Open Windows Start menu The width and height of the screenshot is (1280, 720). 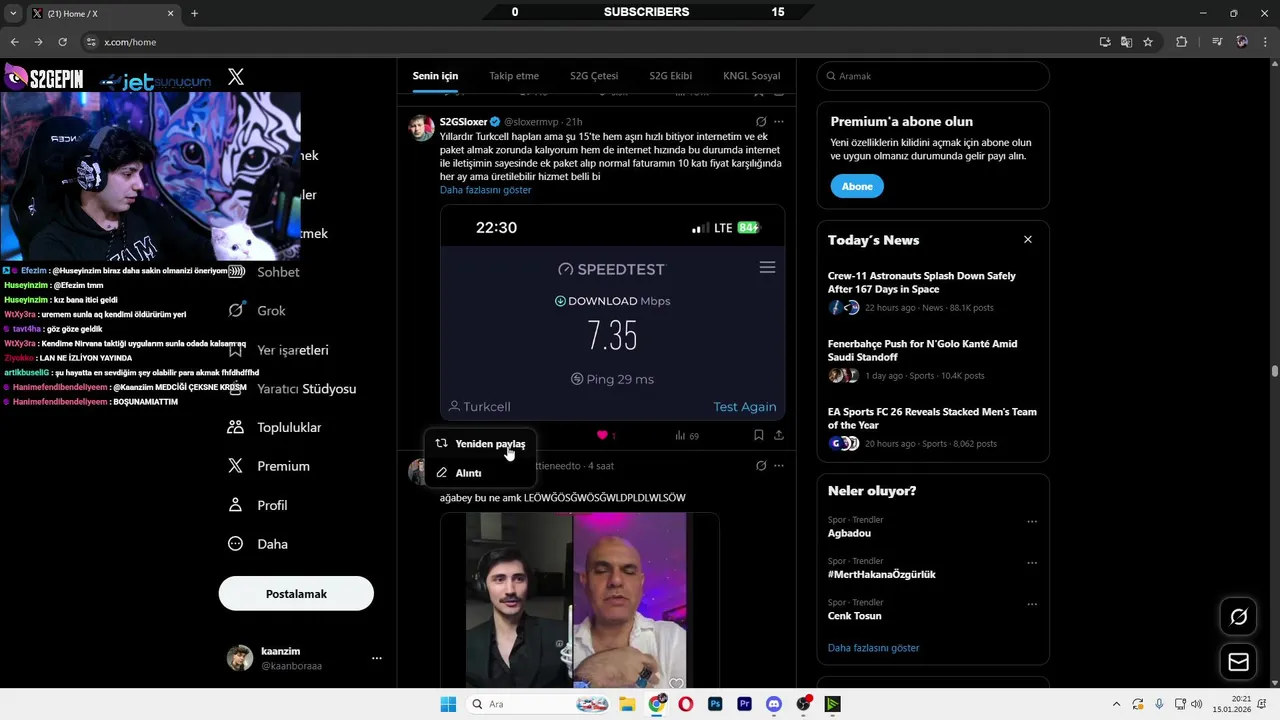[x=448, y=704]
